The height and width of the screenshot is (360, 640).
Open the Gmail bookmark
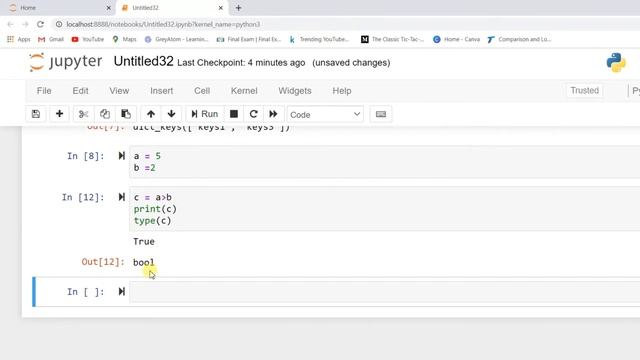[51, 39]
